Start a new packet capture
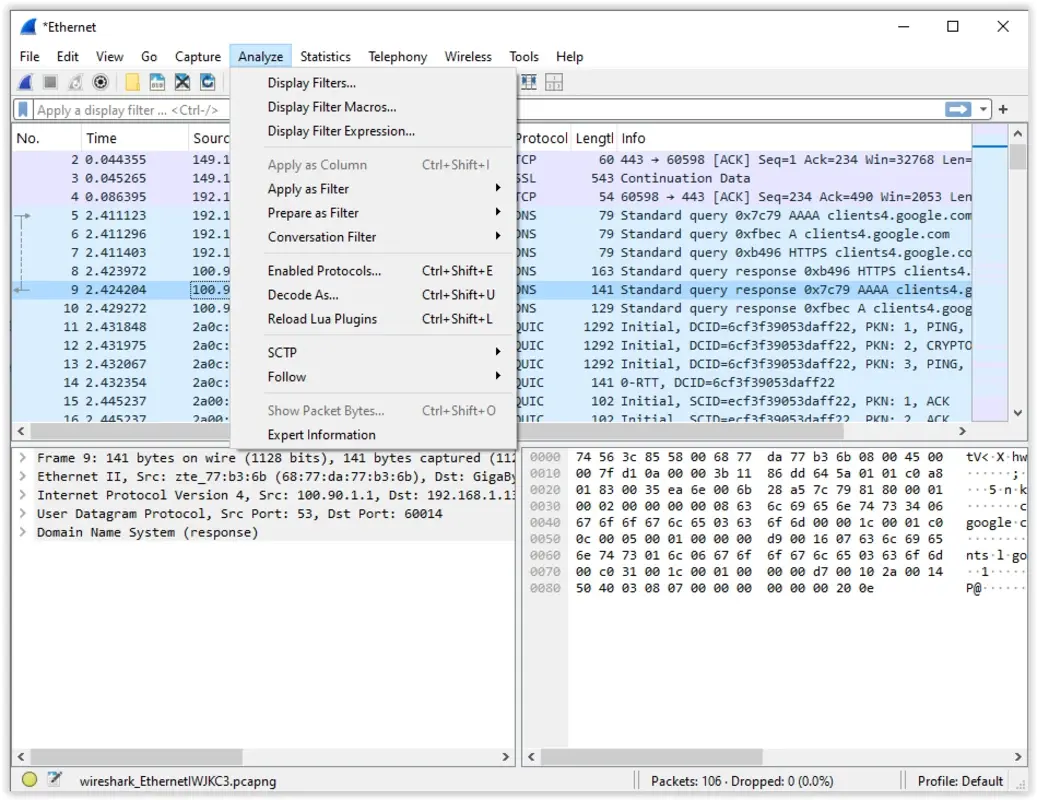Viewport: 1037px width, 800px height. 25,82
